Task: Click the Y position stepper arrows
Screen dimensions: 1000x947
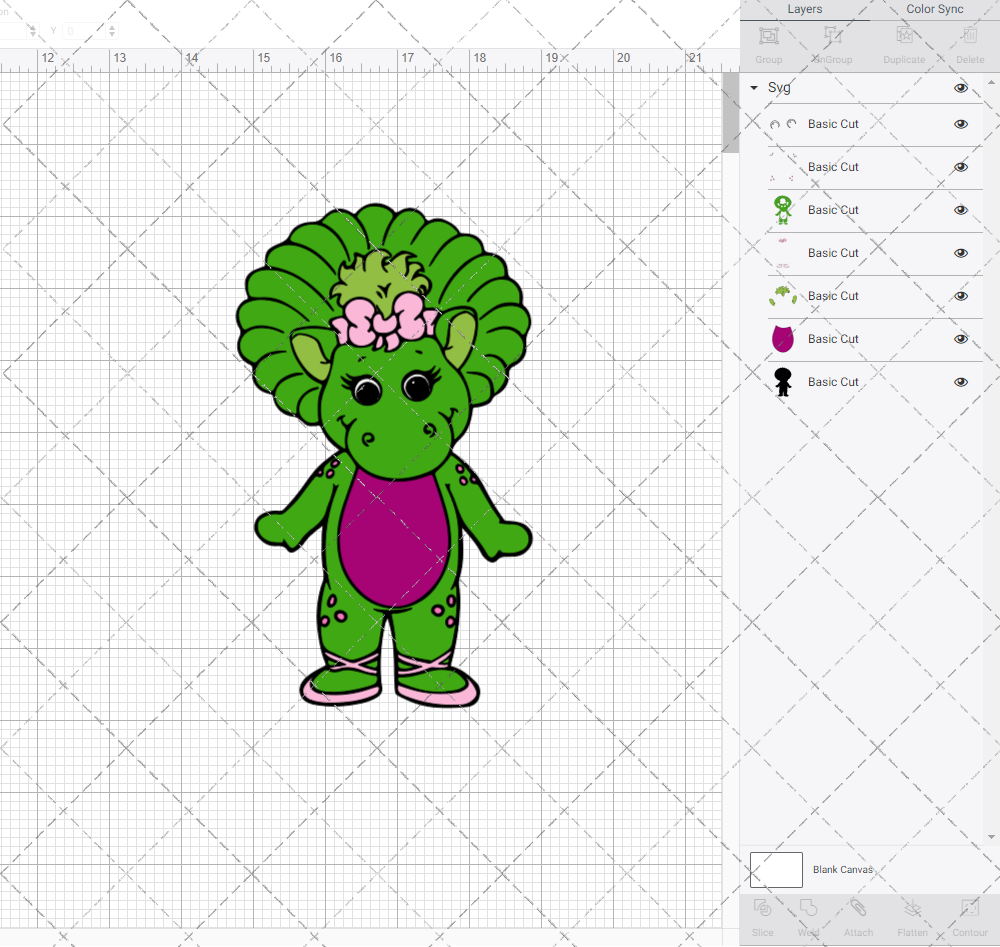Action: click(112, 31)
